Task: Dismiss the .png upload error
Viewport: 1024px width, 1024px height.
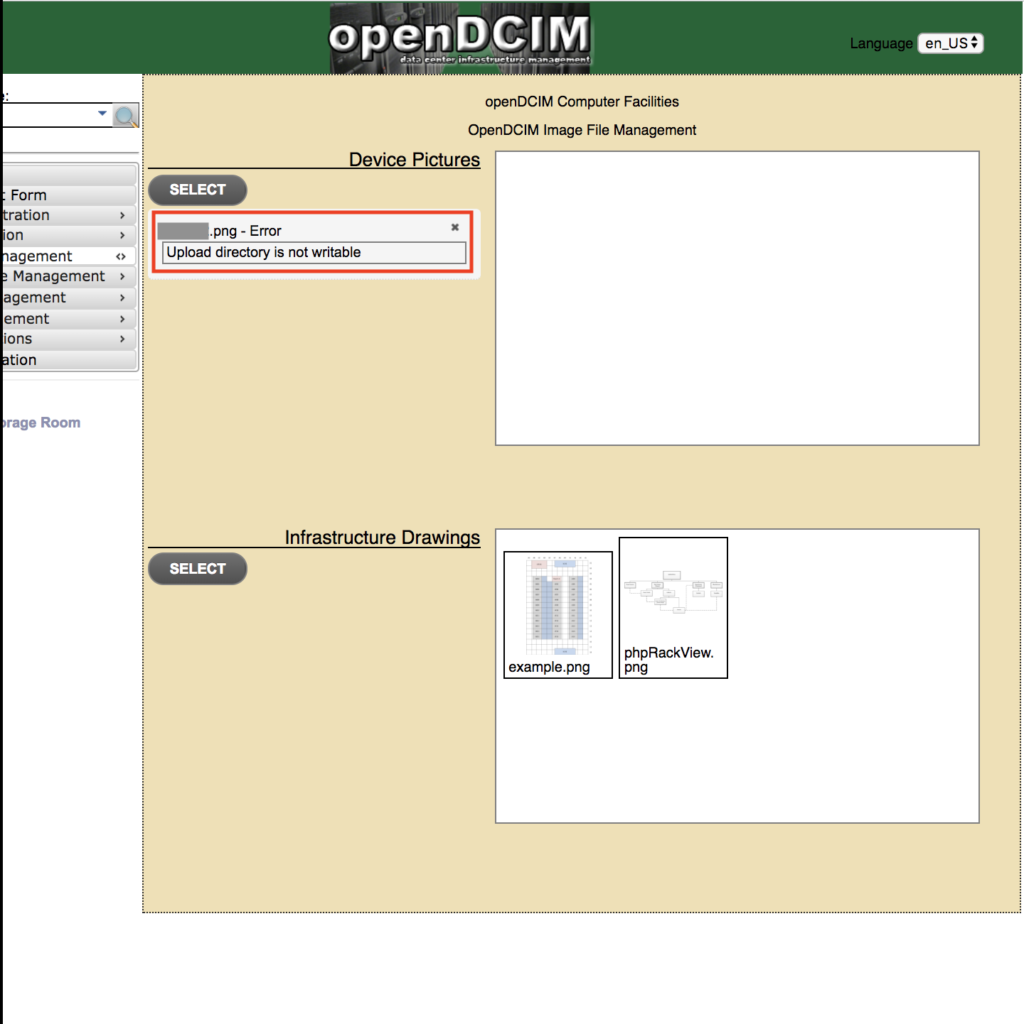Action: [x=455, y=227]
